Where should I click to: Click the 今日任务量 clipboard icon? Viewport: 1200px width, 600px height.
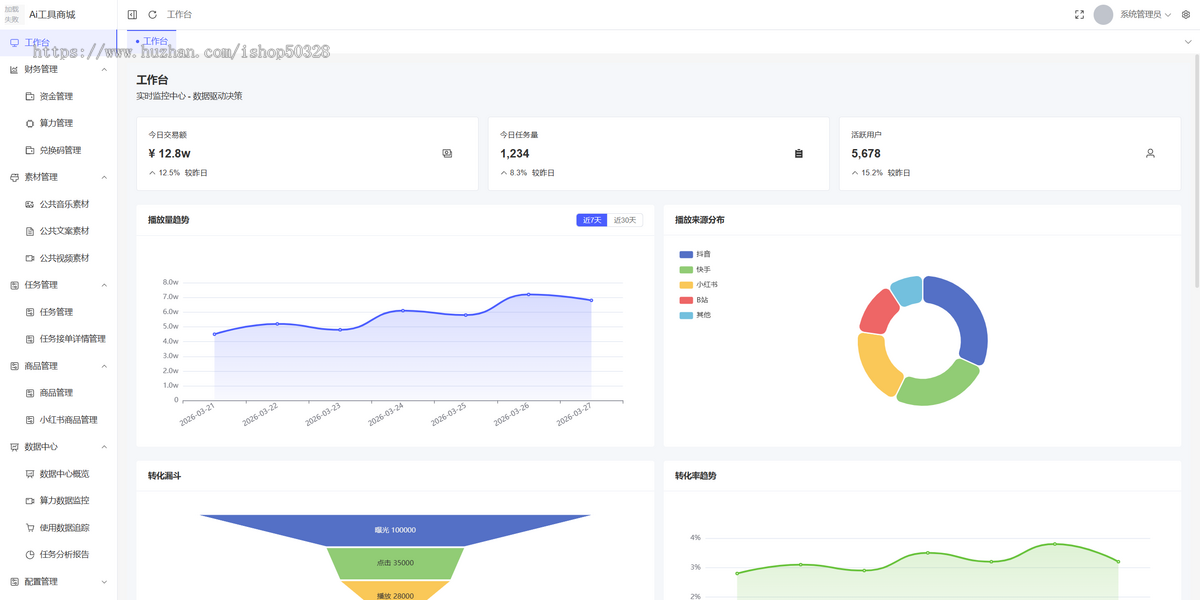(798, 153)
